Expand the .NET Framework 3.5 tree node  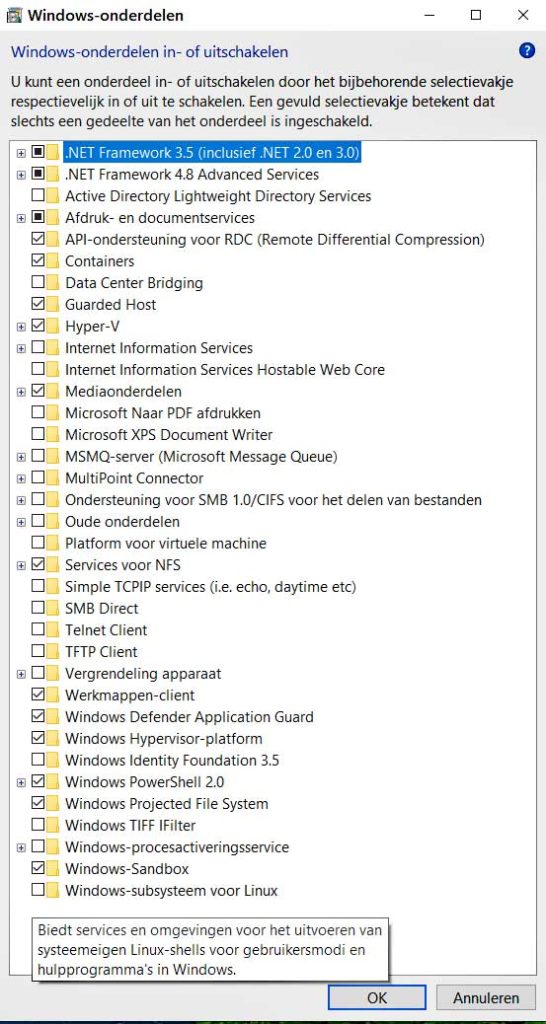point(21,153)
